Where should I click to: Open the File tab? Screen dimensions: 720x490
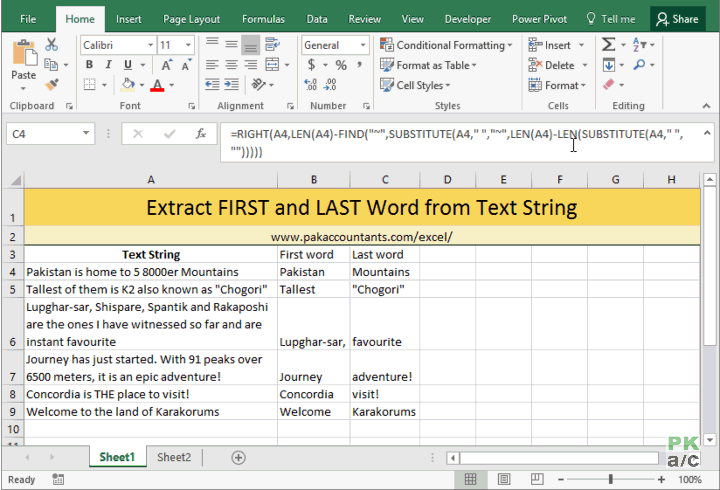click(x=28, y=19)
